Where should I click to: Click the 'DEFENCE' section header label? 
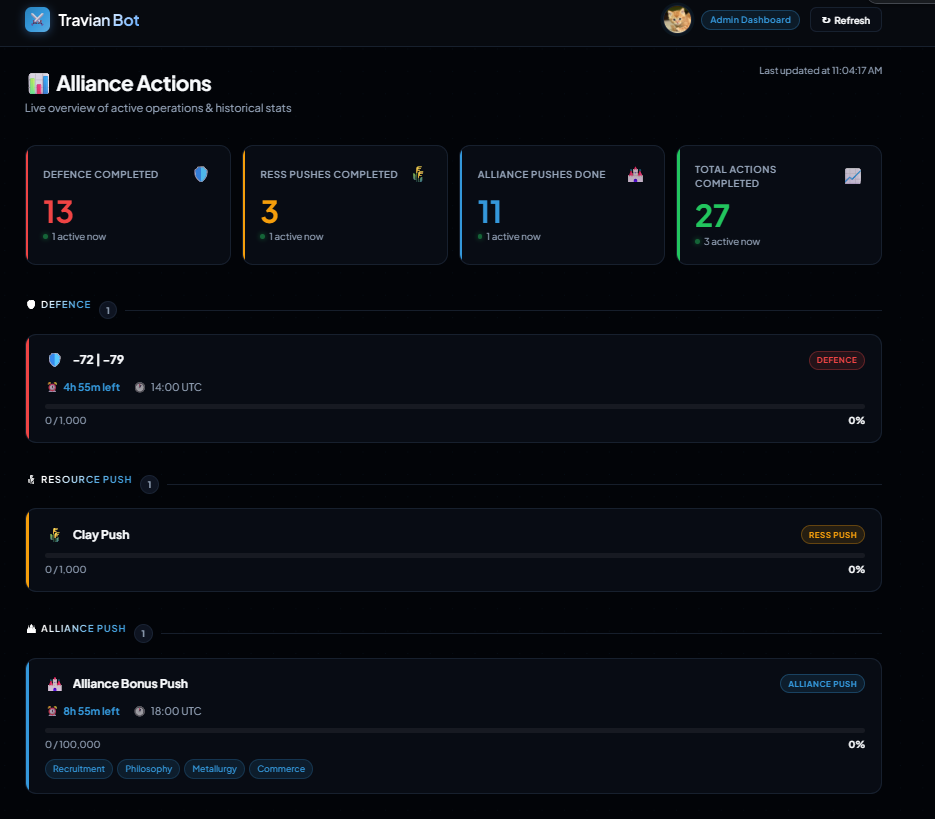coord(66,305)
